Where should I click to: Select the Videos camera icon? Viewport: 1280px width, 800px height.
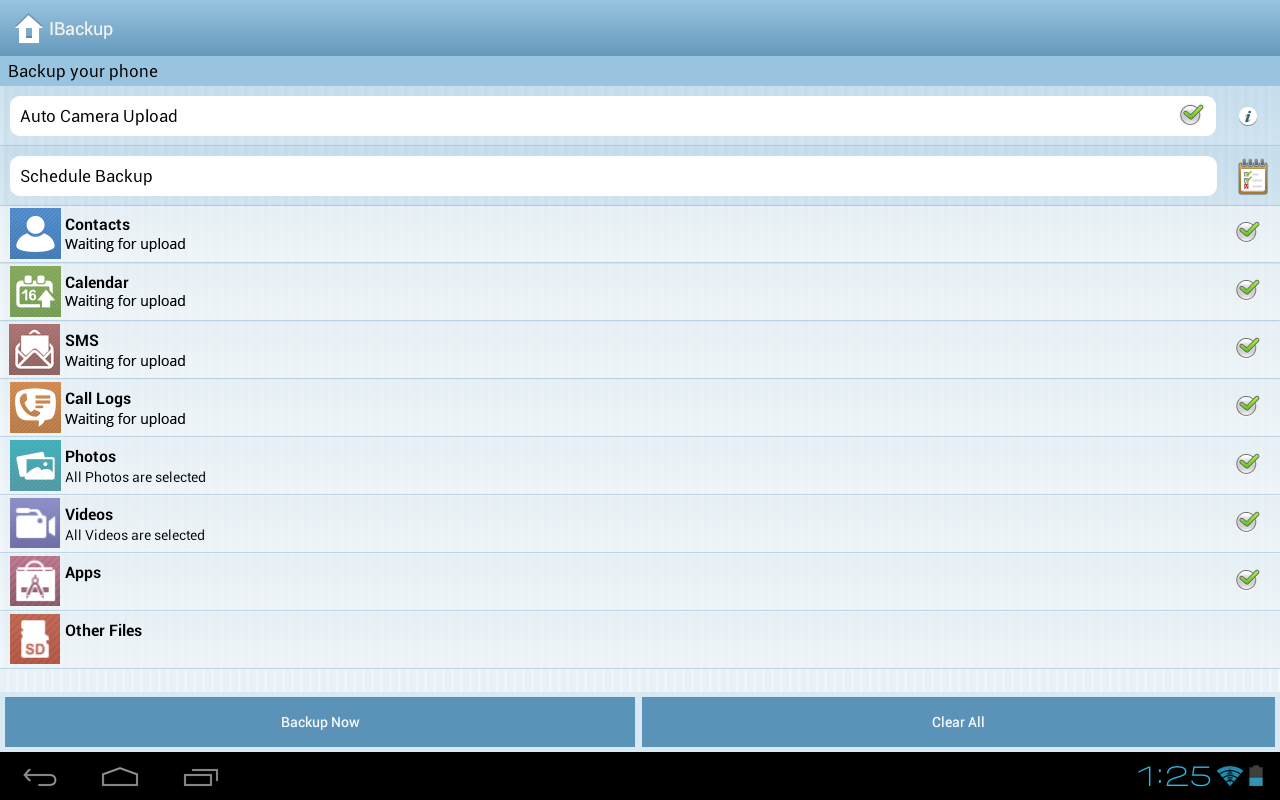click(35, 523)
